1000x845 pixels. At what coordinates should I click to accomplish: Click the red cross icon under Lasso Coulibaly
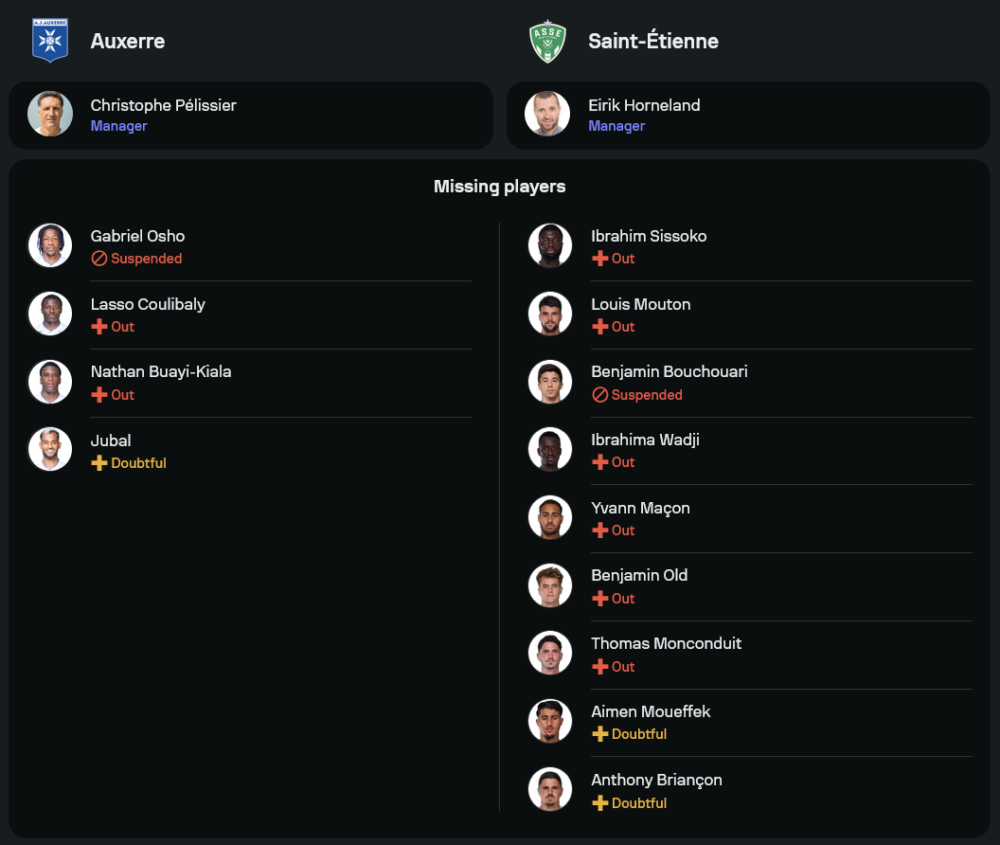99,327
